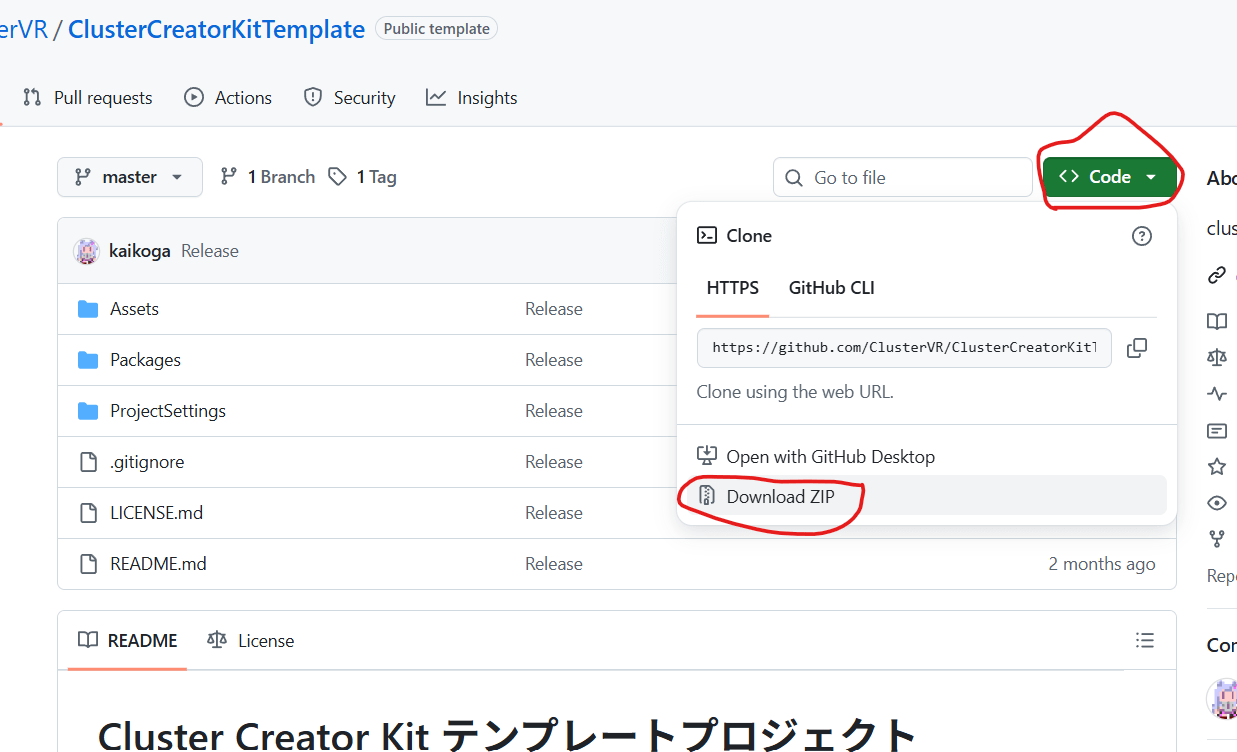
Task: Open the README outline list icon
Action: click(1145, 640)
